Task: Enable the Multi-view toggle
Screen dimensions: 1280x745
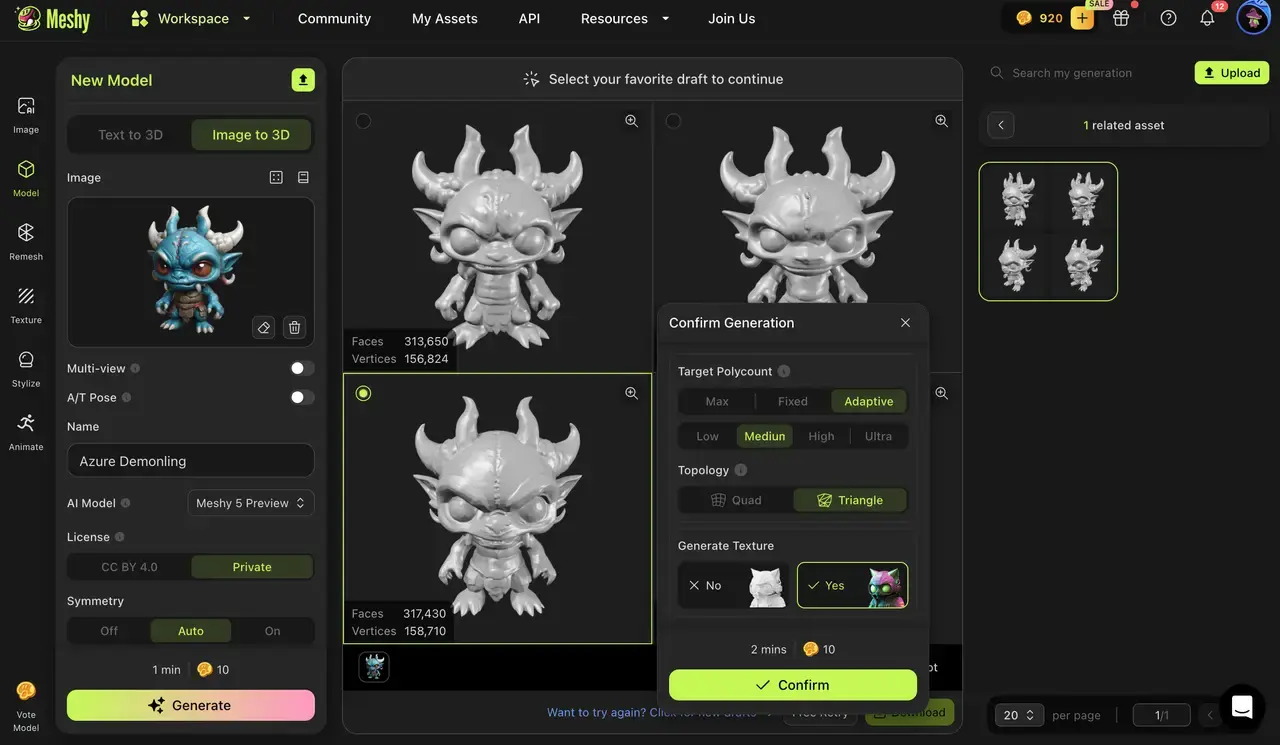Action: (x=302, y=368)
